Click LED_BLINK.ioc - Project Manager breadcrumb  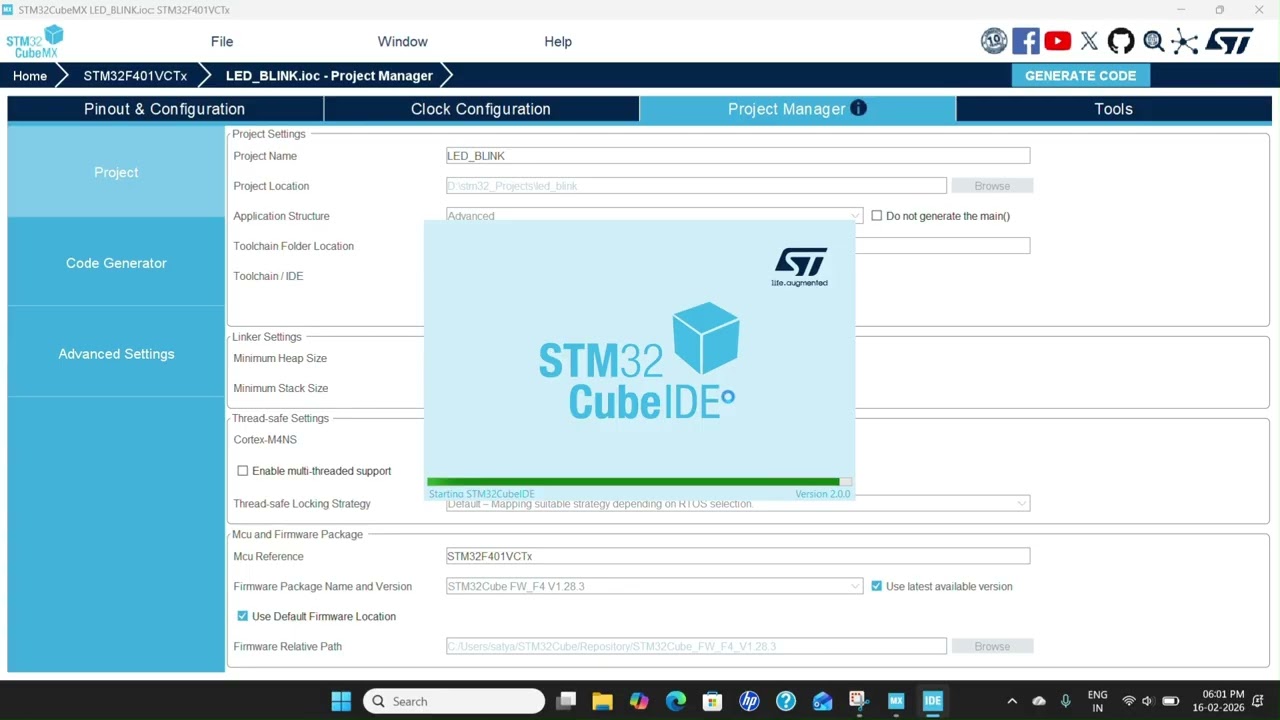click(x=329, y=76)
